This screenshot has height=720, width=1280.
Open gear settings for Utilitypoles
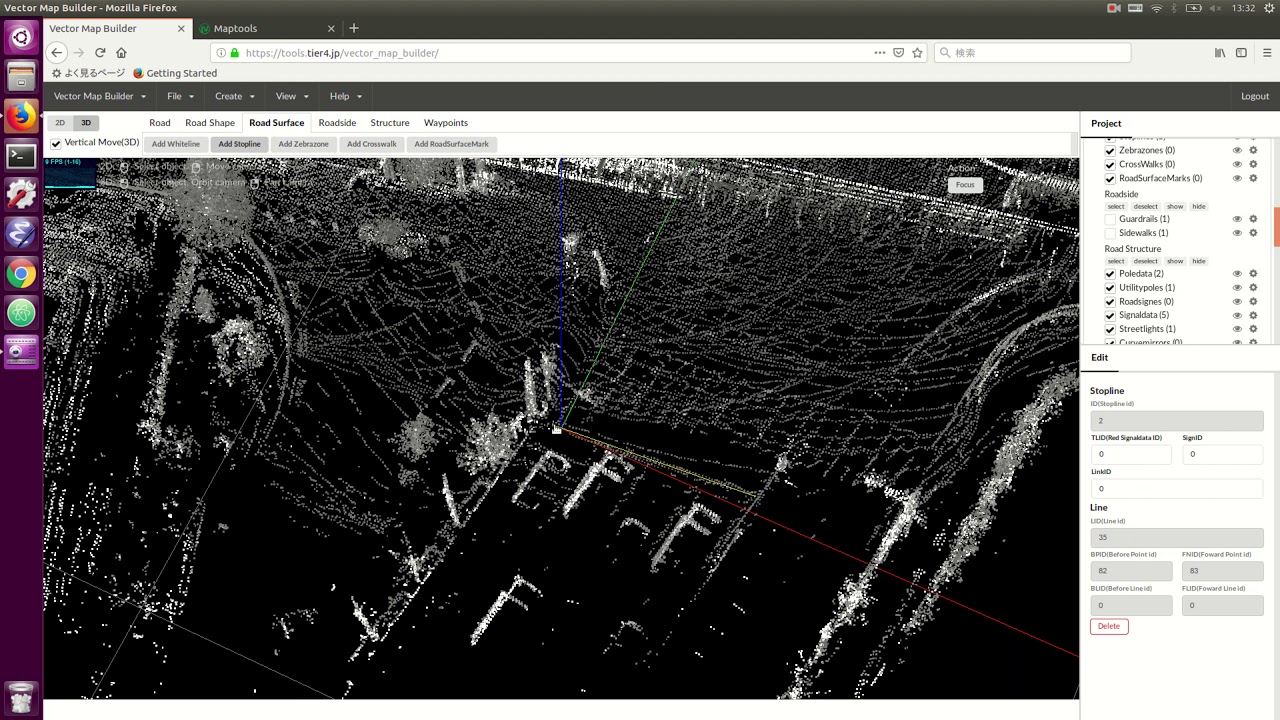point(1253,288)
